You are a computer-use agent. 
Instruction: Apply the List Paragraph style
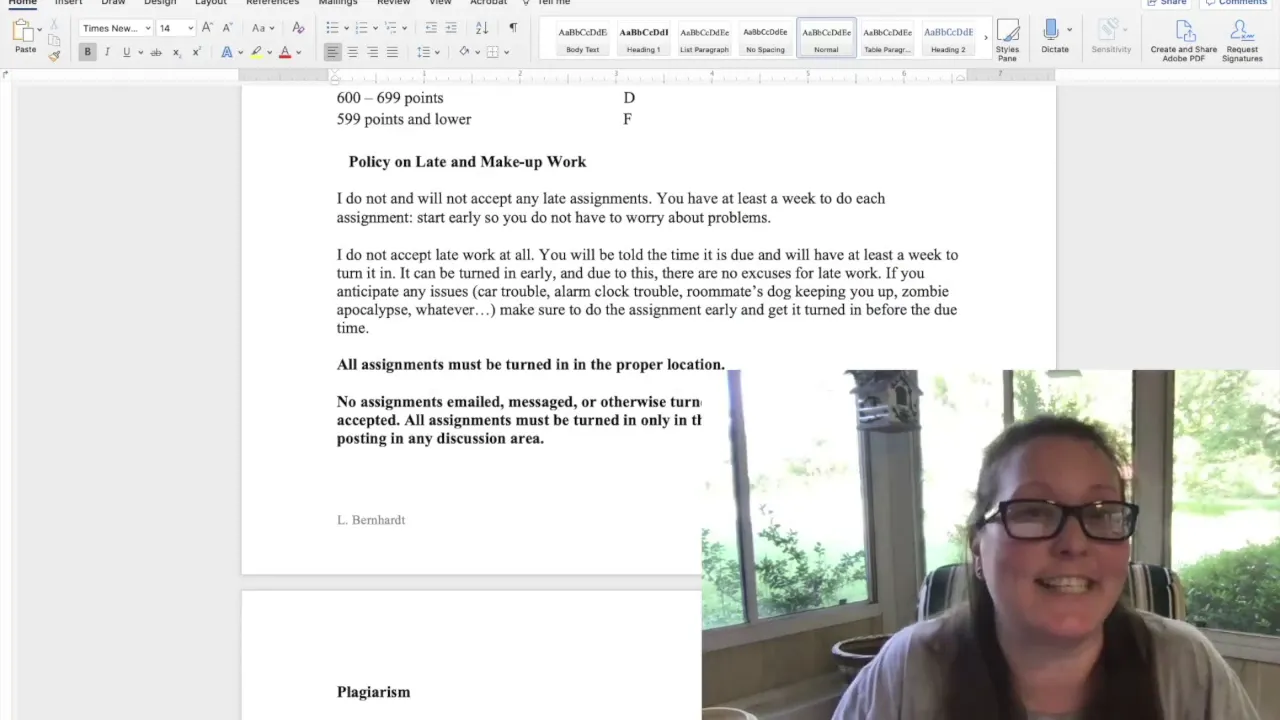click(704, 39)
